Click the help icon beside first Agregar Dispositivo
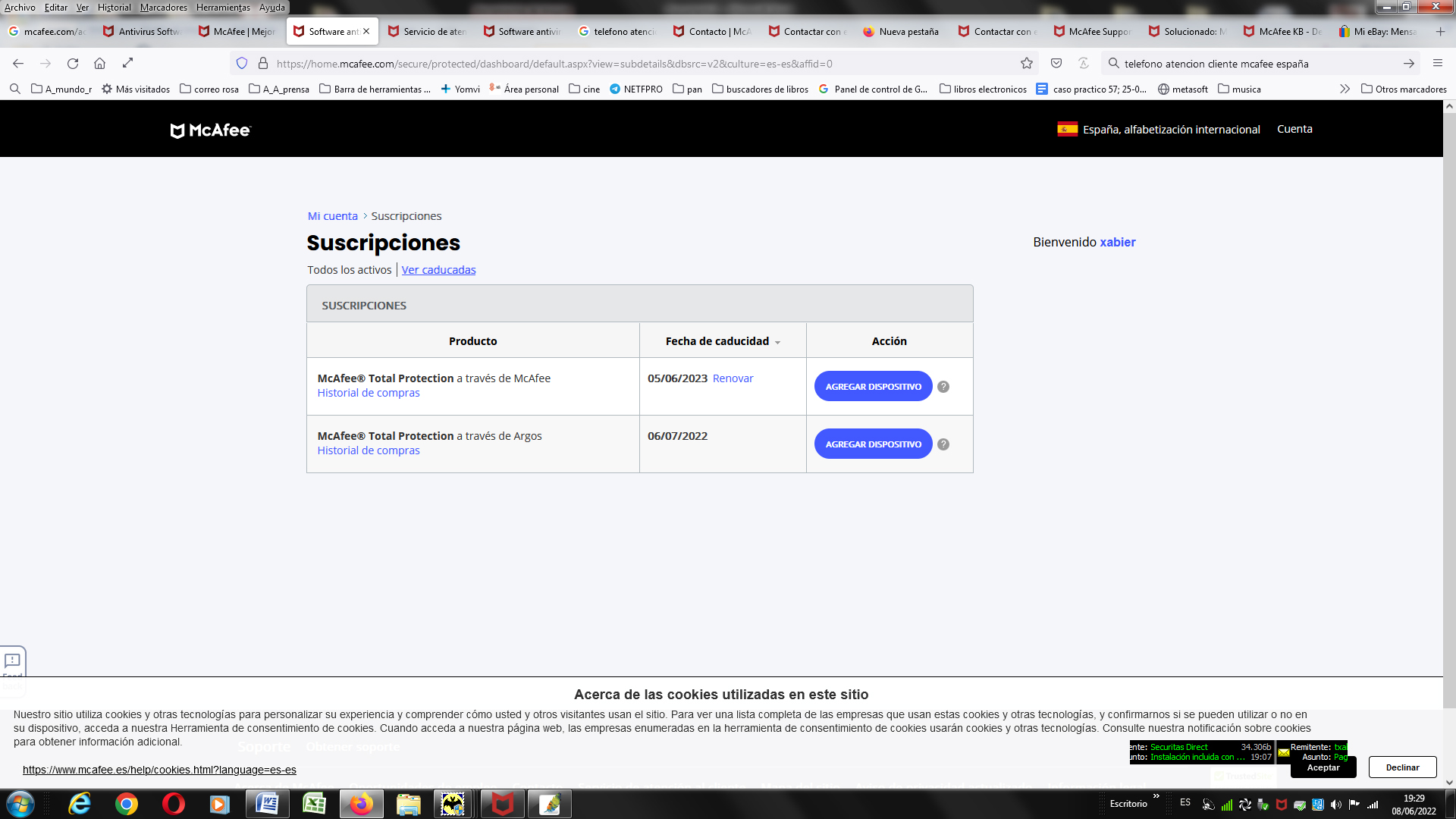The height and width of the screenshot is (819, 1456). [x=943, y=387]
